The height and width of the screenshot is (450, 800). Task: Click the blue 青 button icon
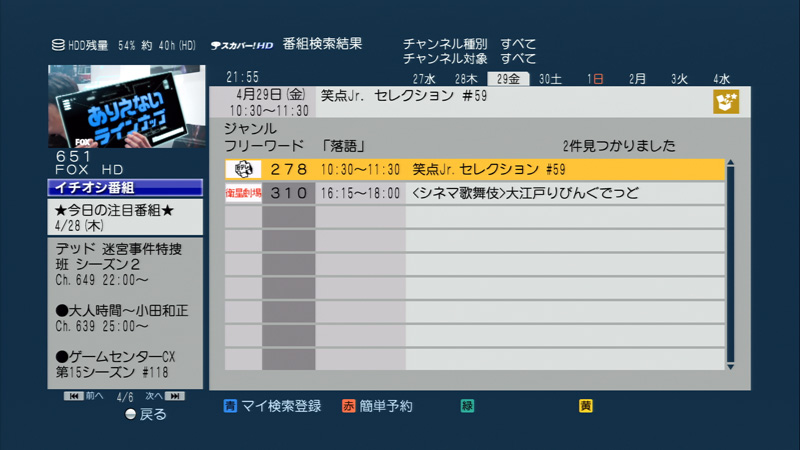click(230, 406)
